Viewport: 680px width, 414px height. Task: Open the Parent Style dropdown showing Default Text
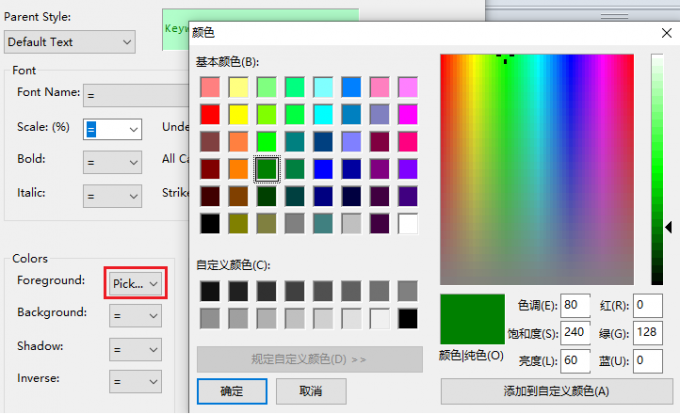click(x=69, y=42)
